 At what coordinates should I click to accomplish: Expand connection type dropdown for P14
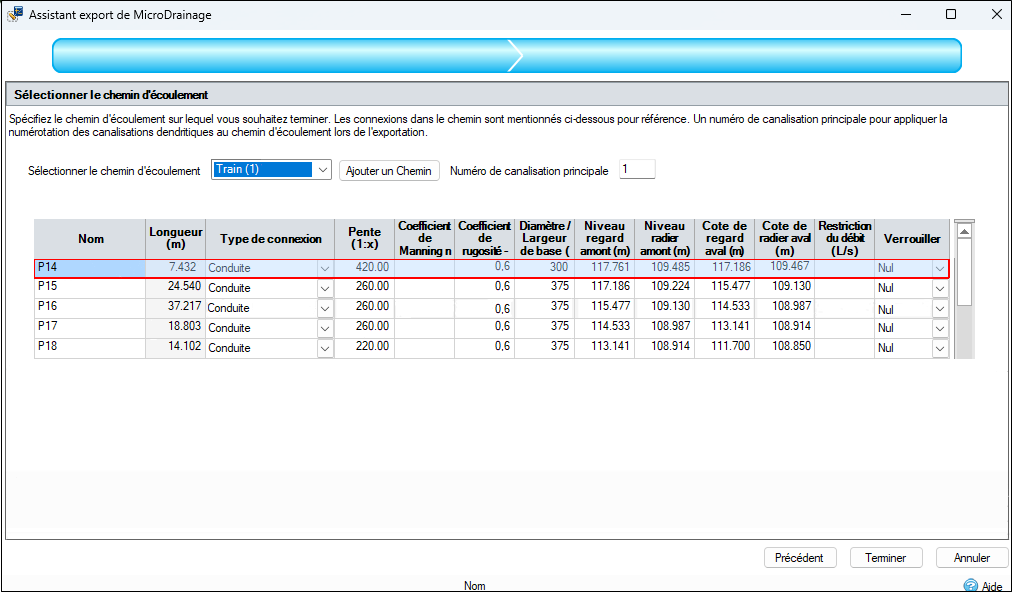325,269
